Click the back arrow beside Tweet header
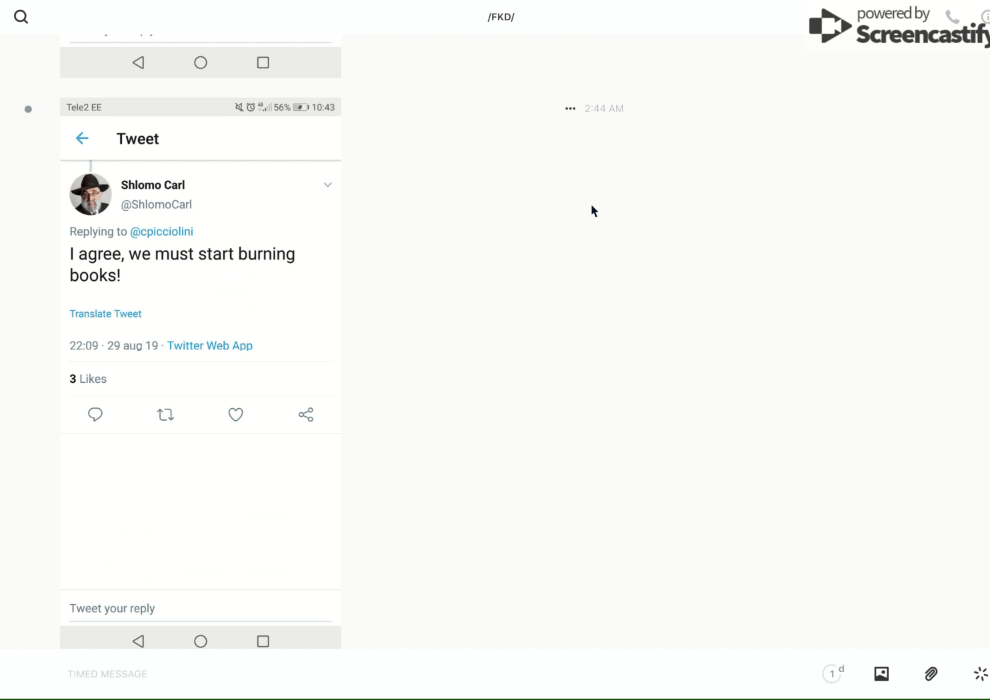The height and width of the screenshot is (700, 990). tap(82, 139)
